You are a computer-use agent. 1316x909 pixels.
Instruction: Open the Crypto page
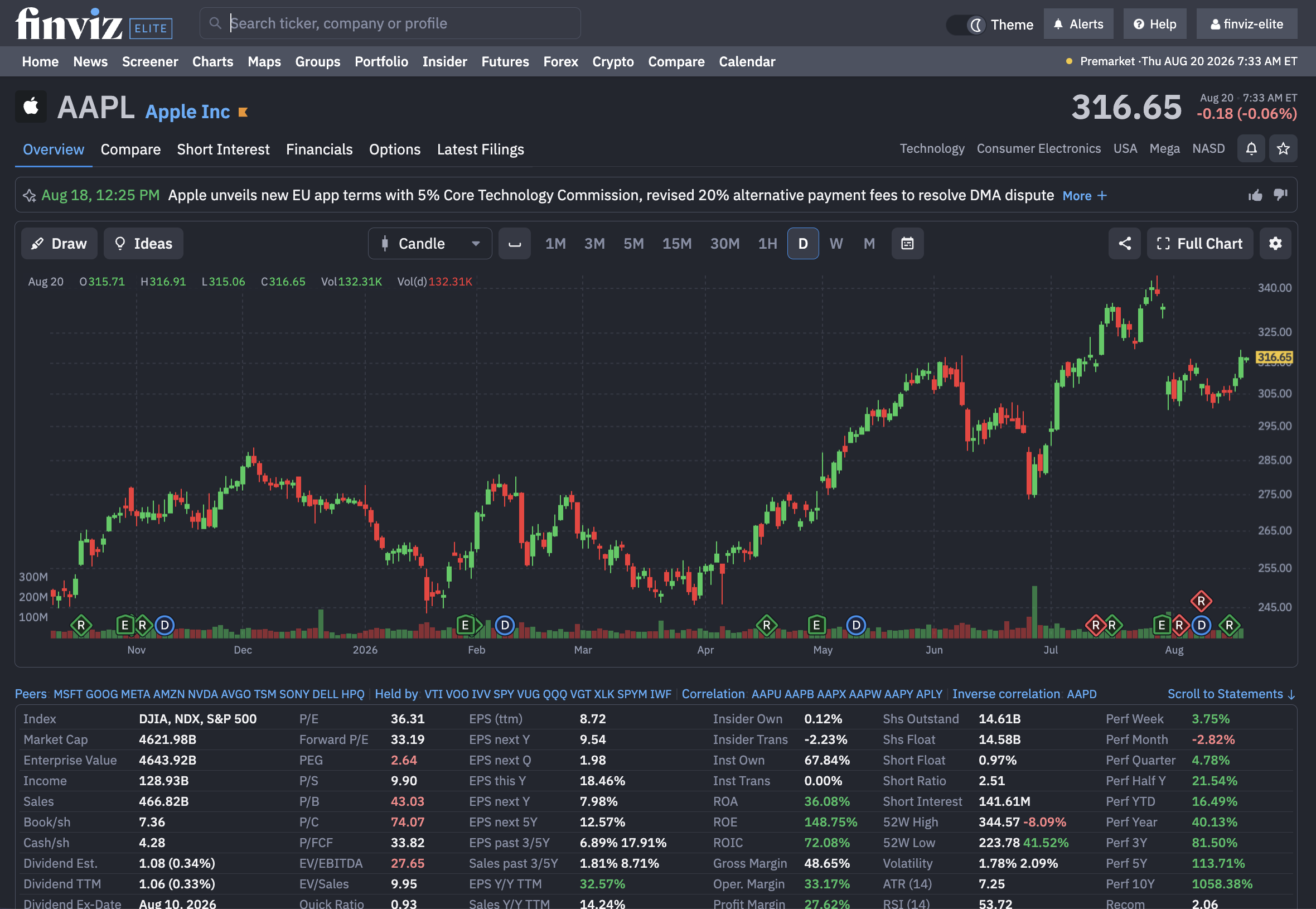tap(613, 61)
